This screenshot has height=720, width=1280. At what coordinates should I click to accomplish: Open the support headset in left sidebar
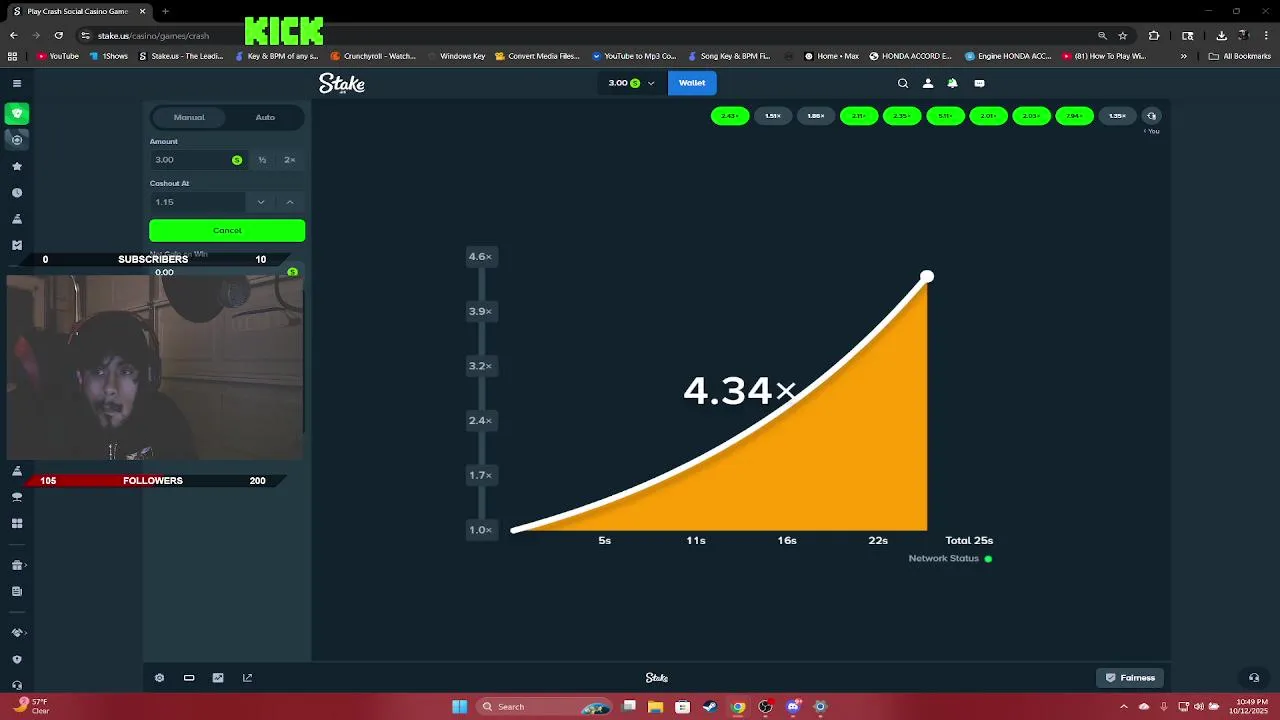tap(16, 686)
